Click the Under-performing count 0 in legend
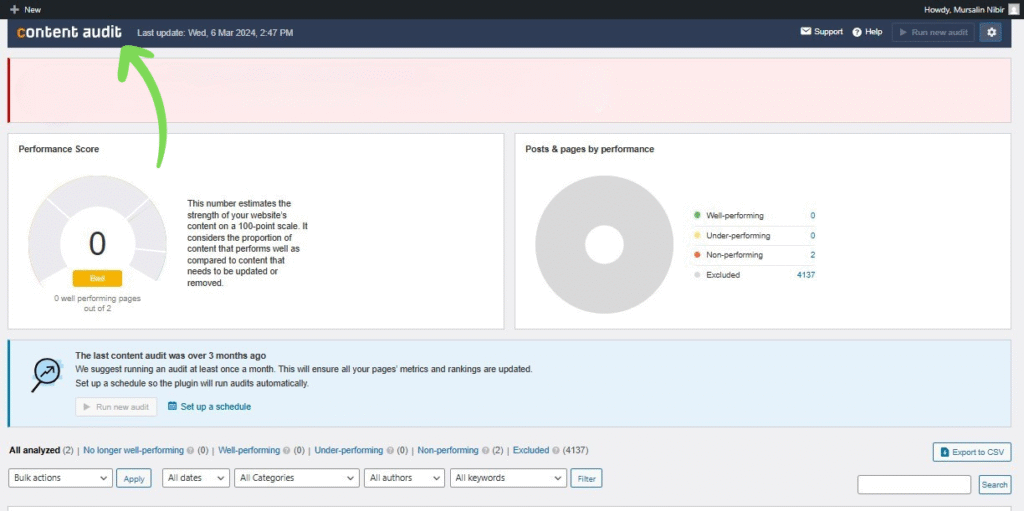 pyautogui.click(x=812, y=235)
